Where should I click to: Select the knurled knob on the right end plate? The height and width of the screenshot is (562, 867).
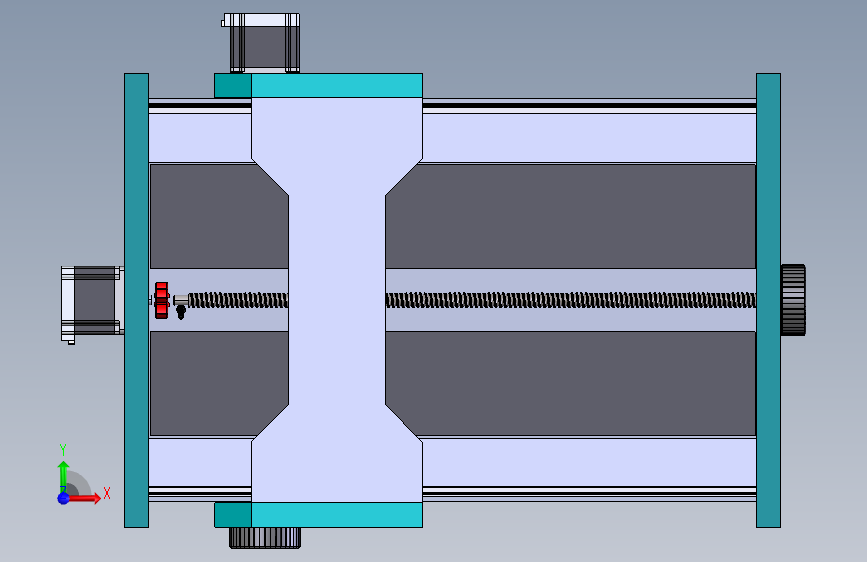(793, 300)
